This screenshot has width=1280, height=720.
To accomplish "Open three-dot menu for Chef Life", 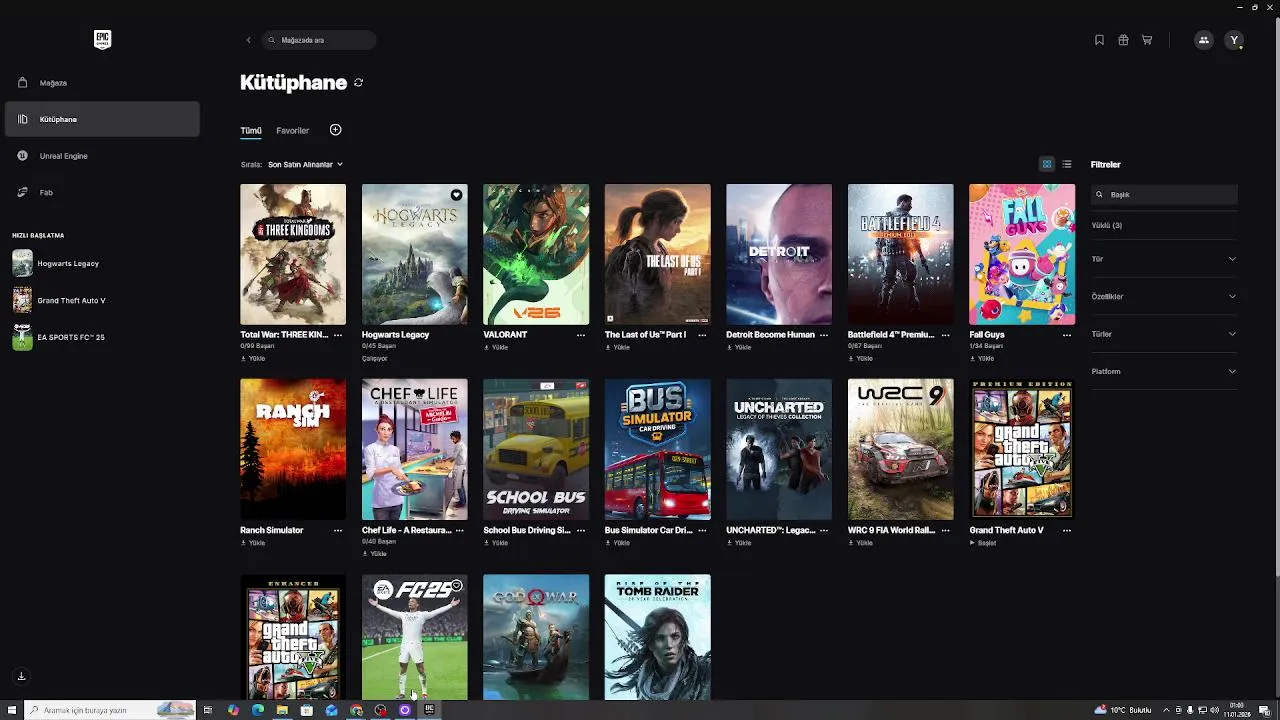I will pos(459,530).
